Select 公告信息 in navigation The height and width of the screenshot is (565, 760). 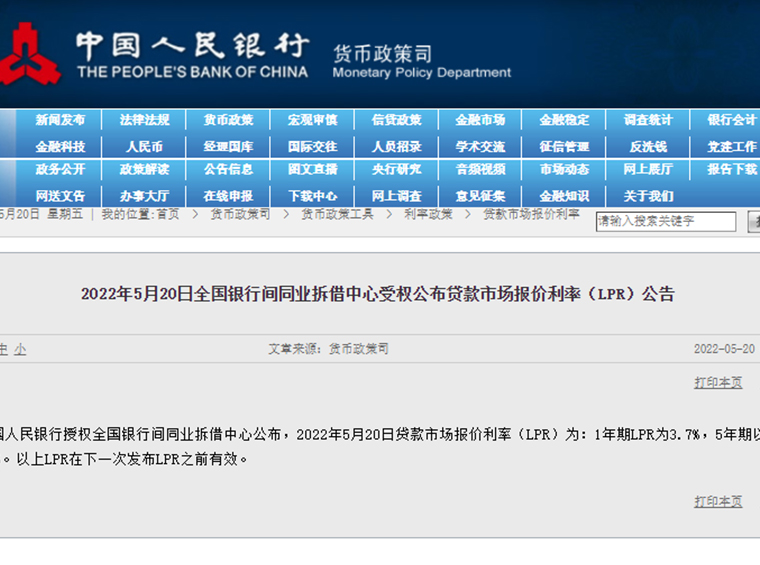coord(228,169)
